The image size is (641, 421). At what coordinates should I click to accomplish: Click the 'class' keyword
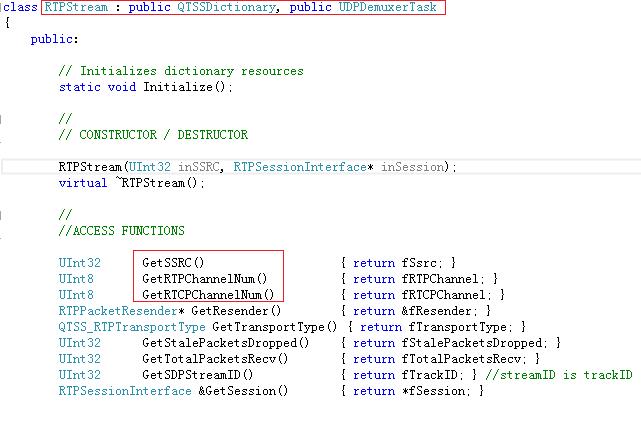(x=20, y=7)
